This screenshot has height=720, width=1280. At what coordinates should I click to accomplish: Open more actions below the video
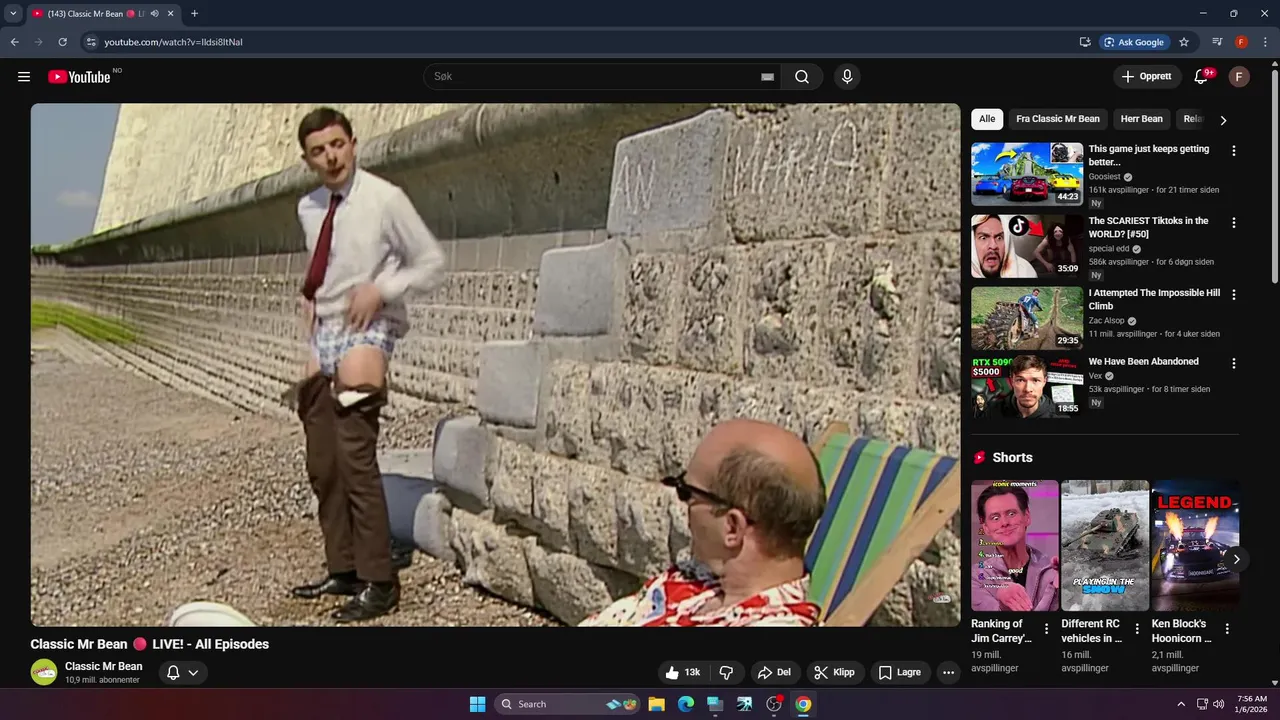click(x=948, y=673)
